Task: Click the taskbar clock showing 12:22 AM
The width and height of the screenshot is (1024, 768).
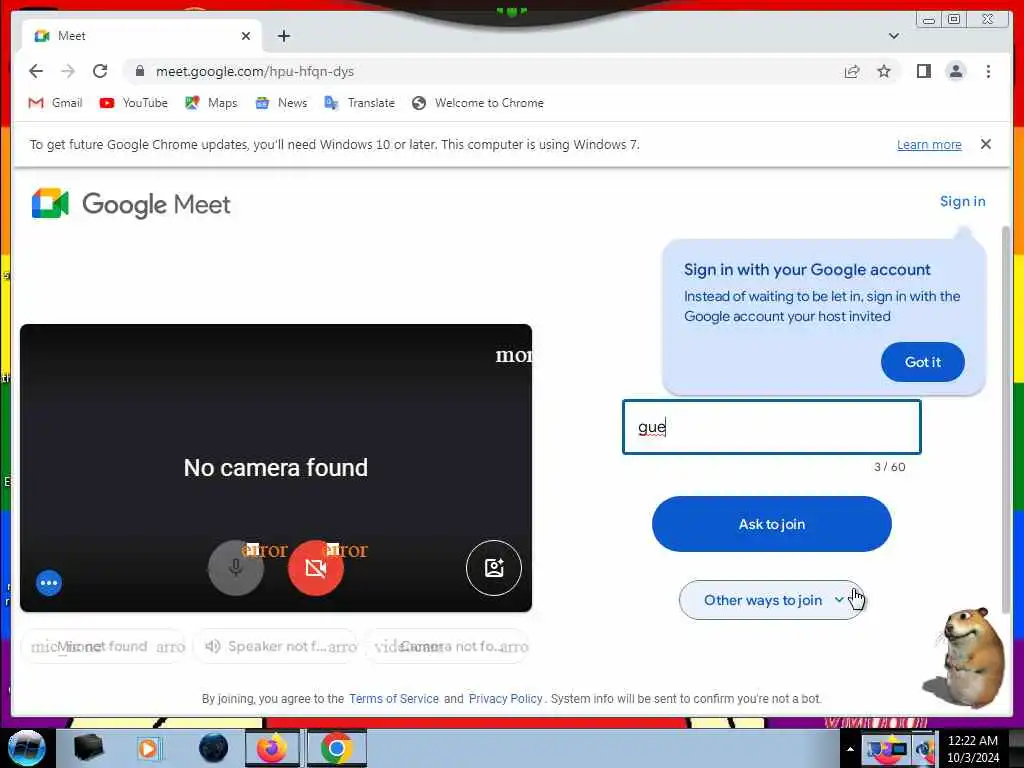Action: click(972, 749)
